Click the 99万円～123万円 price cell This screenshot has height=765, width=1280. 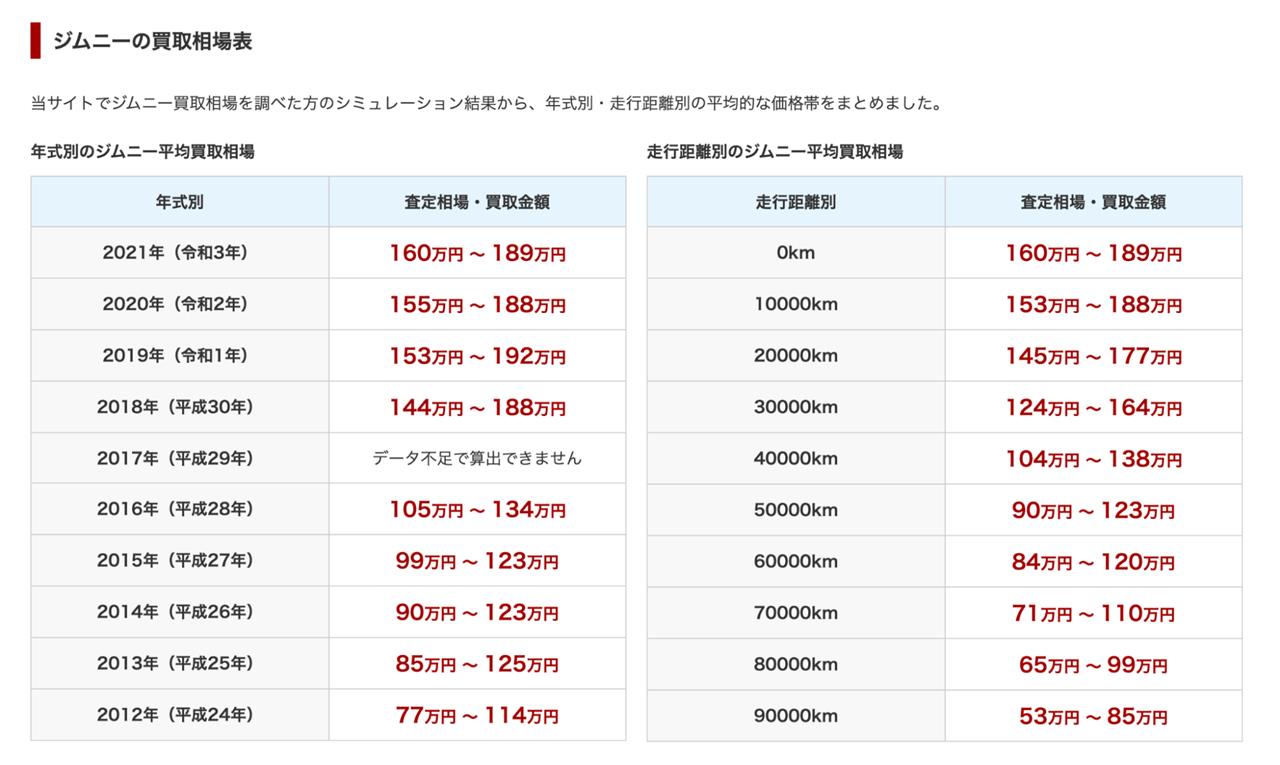[x=477, y=561]
